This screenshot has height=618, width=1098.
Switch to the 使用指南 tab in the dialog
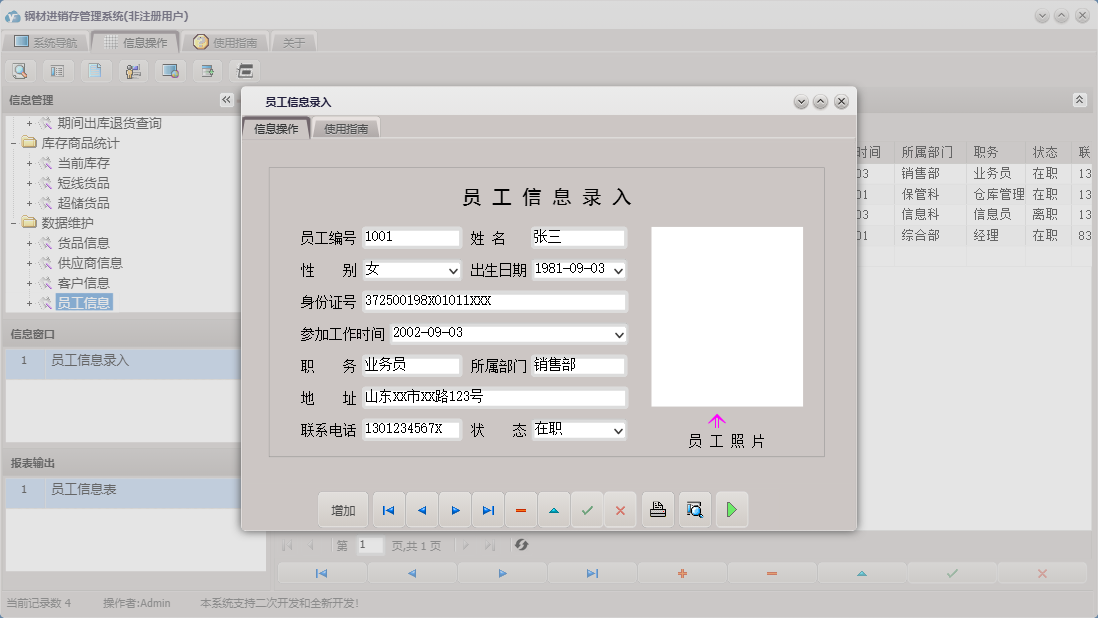click(346, 128)
